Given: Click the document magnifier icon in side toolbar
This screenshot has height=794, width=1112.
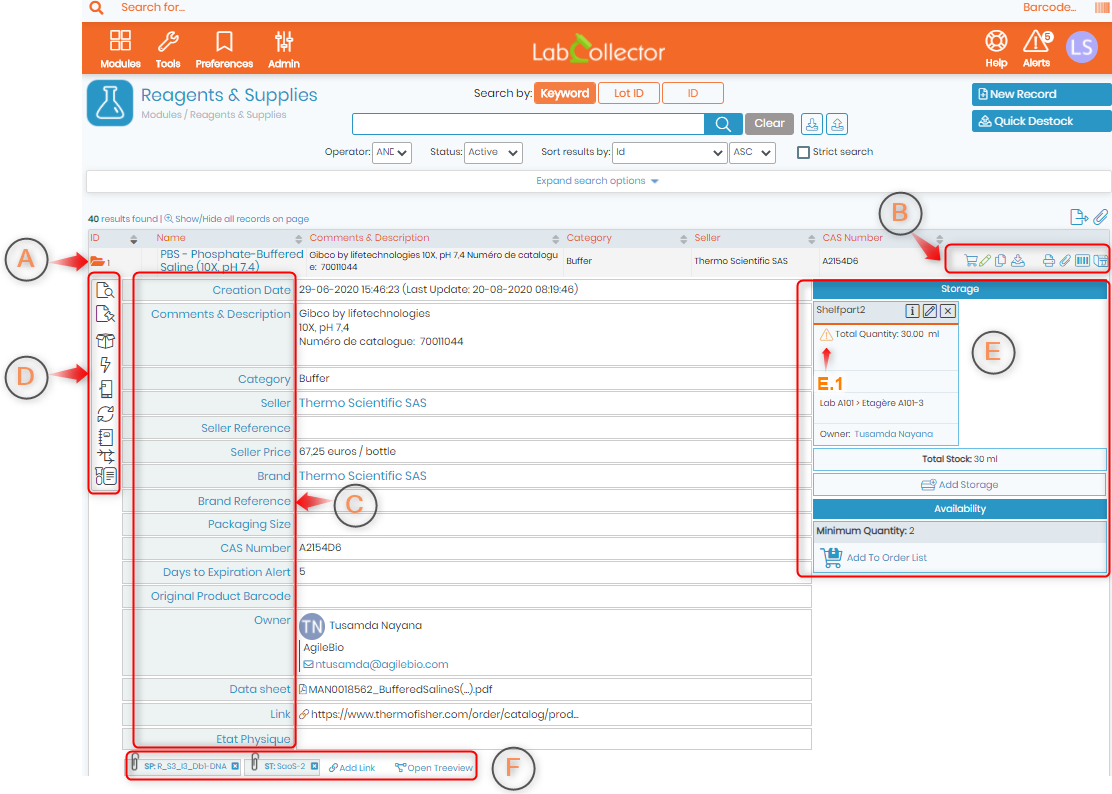Looking at the screenshot, I should tap(105, 291).
